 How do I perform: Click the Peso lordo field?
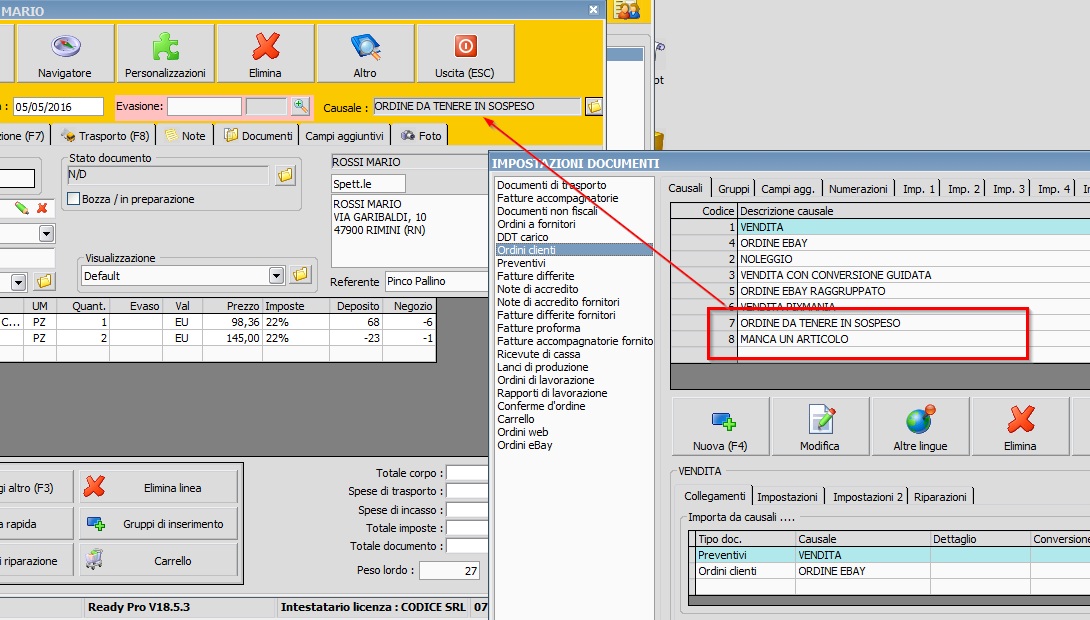[449, 571]
